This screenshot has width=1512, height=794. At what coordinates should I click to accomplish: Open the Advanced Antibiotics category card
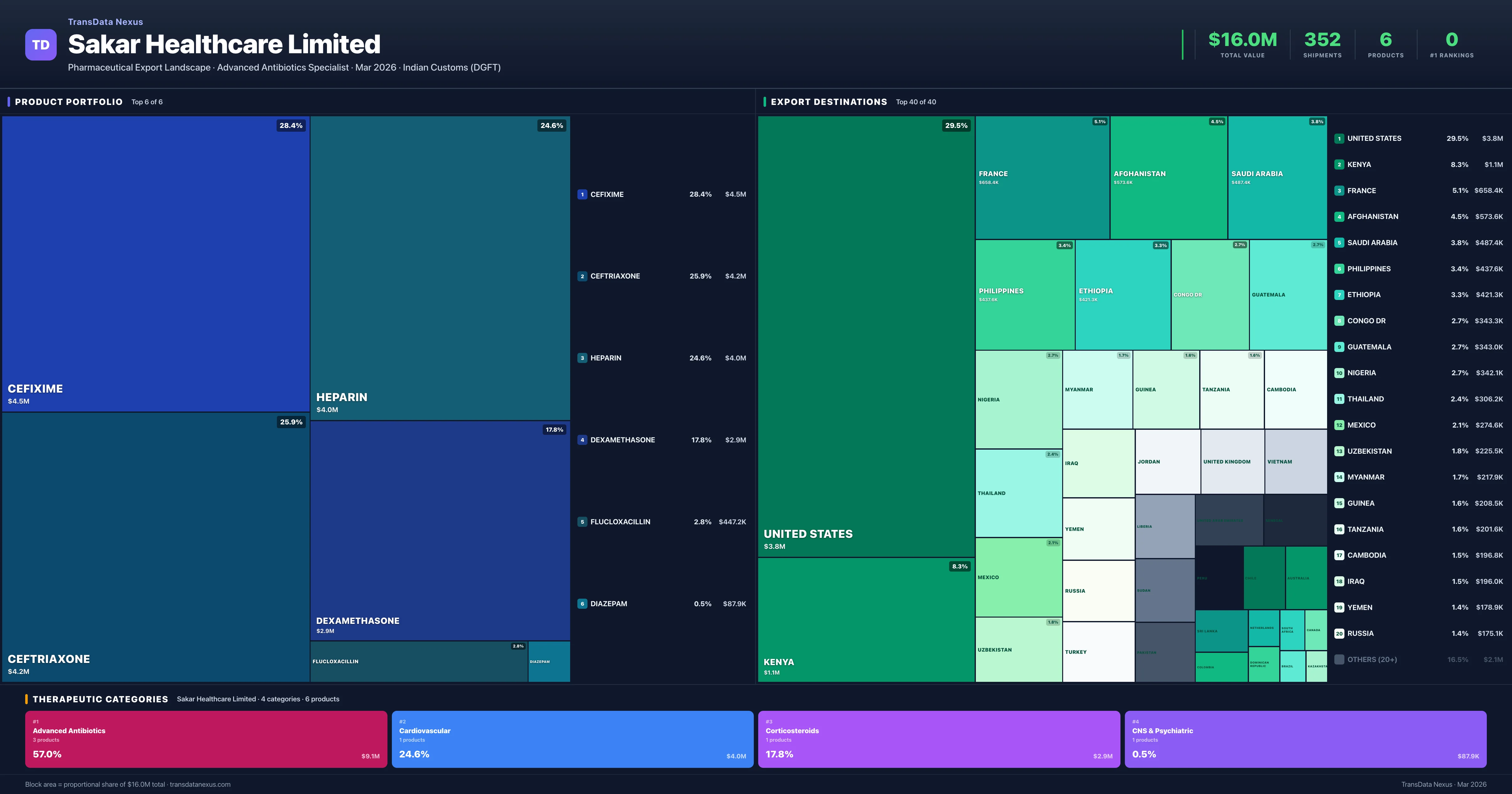(x=205, y=739)
